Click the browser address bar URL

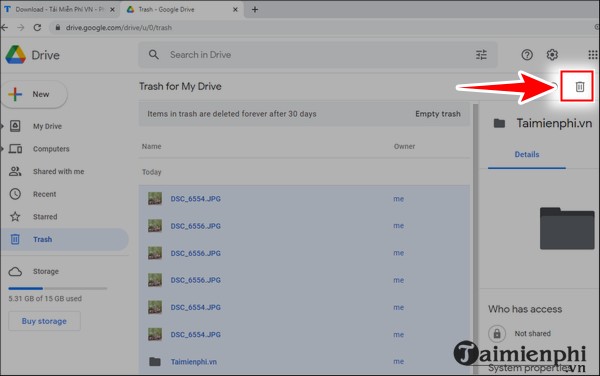119,28
